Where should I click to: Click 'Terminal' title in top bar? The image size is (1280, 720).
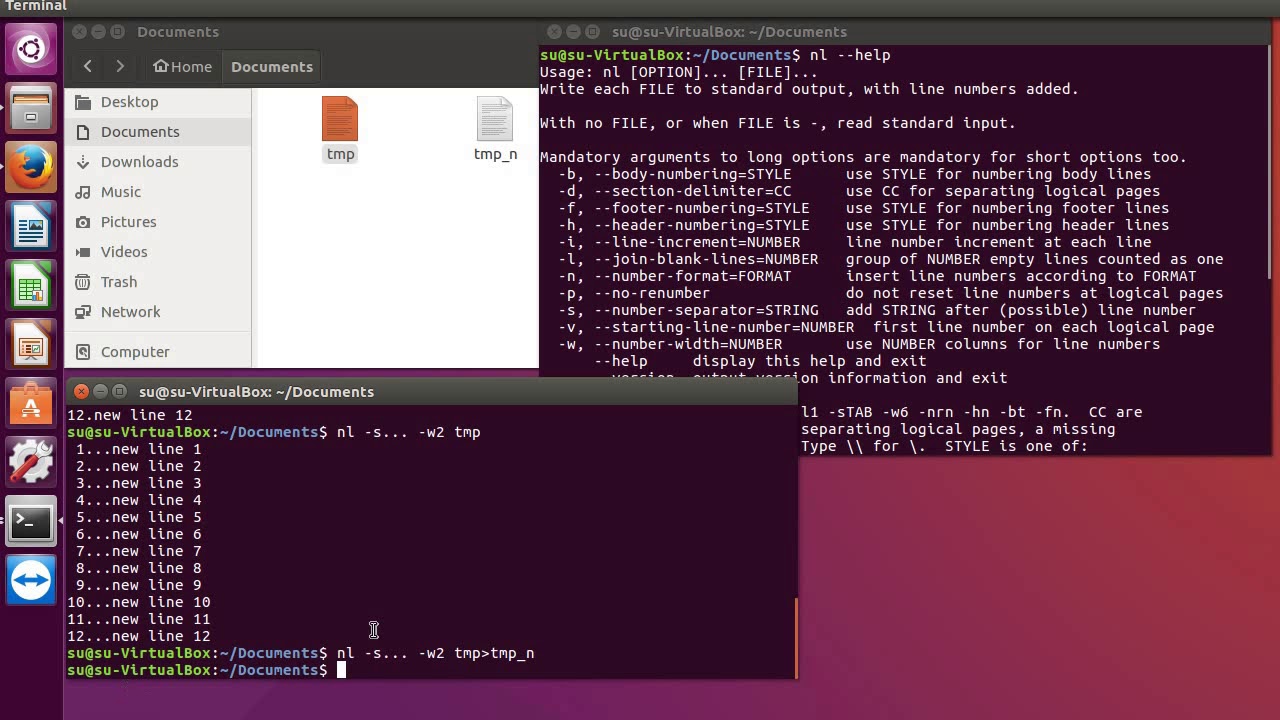coord(36,6)
